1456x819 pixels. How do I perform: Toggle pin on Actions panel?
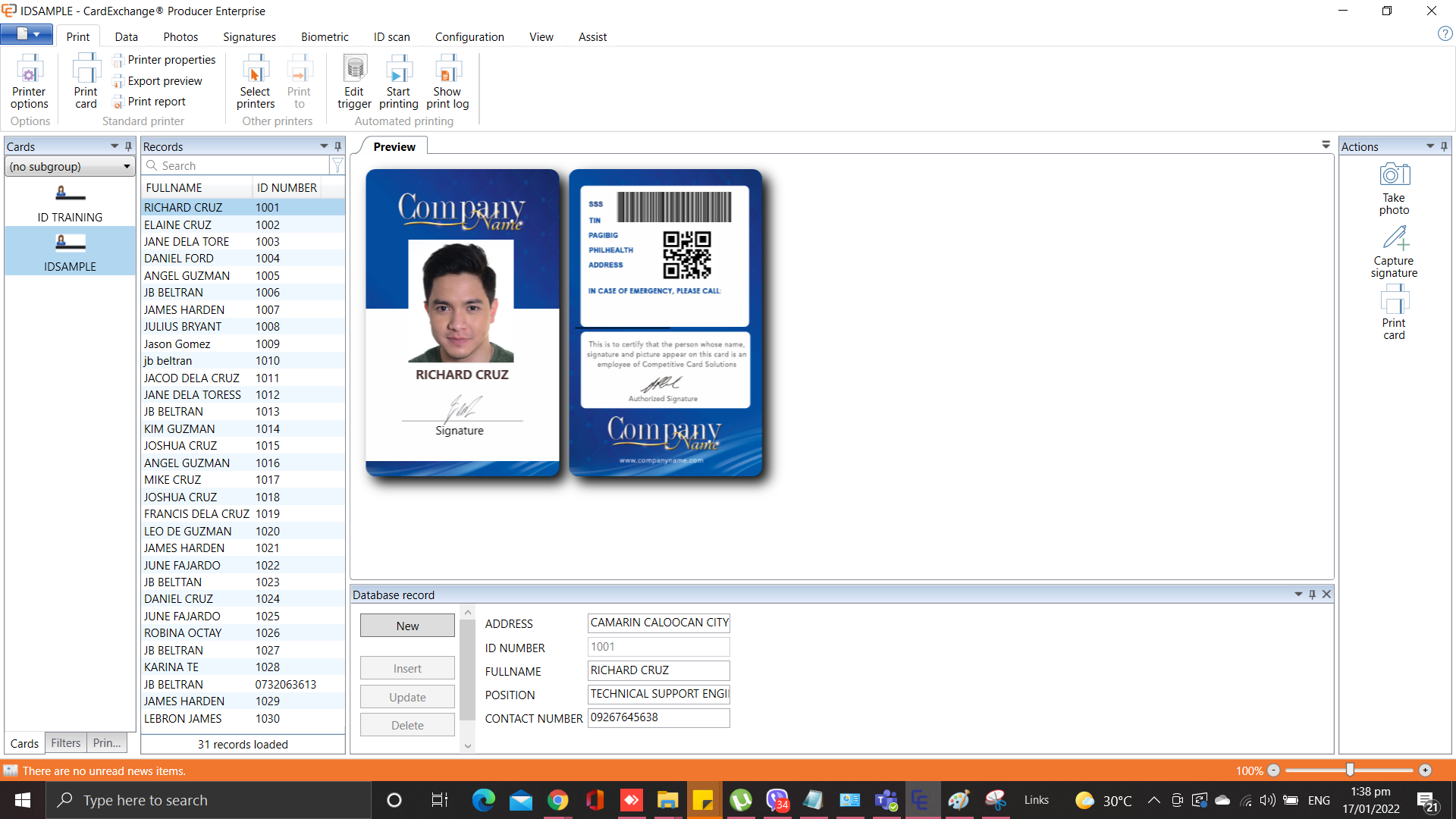[1444, 146]
